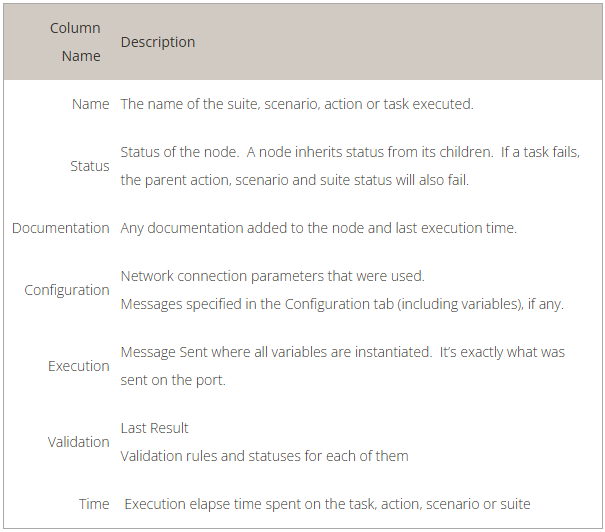
Task: Select the "Execution" row label
Action: (79, 366)
